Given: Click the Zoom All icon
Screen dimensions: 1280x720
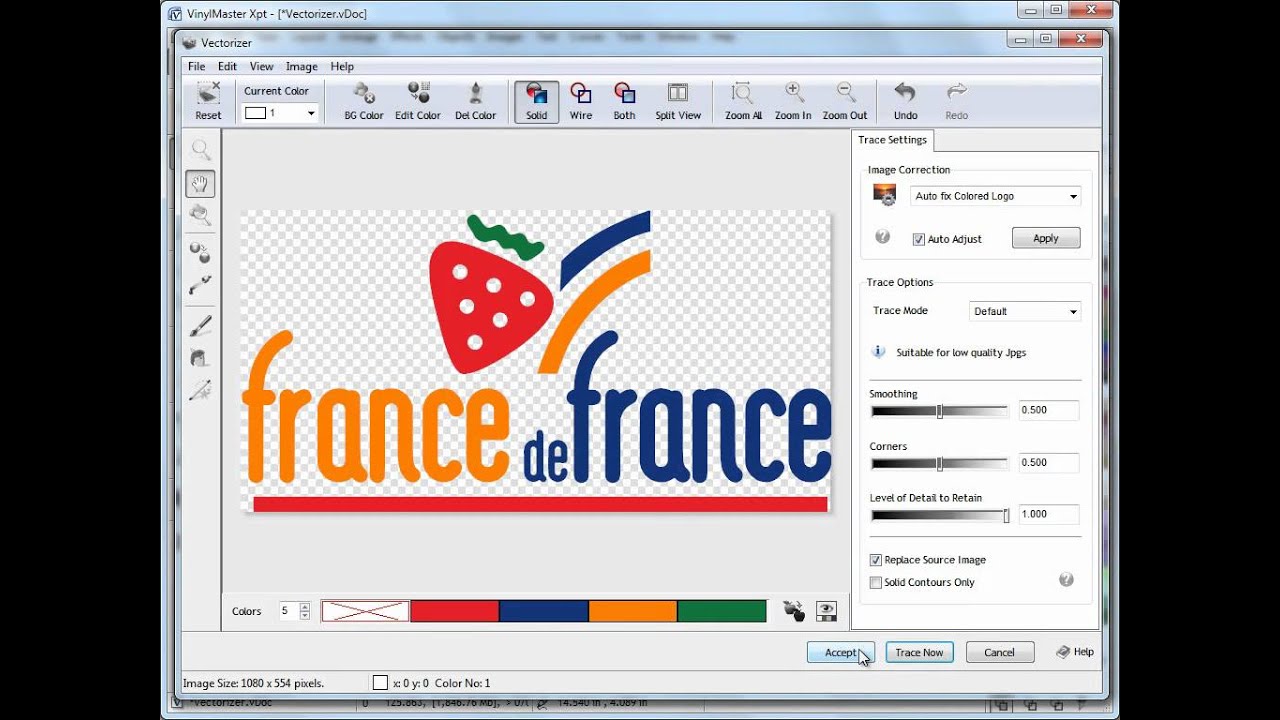Looking at the screenshot, I should [x=743, y=102].
